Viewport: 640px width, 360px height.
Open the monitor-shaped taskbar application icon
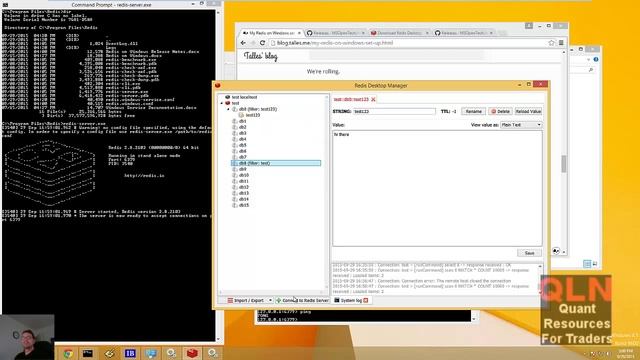[x=151, y=353]
